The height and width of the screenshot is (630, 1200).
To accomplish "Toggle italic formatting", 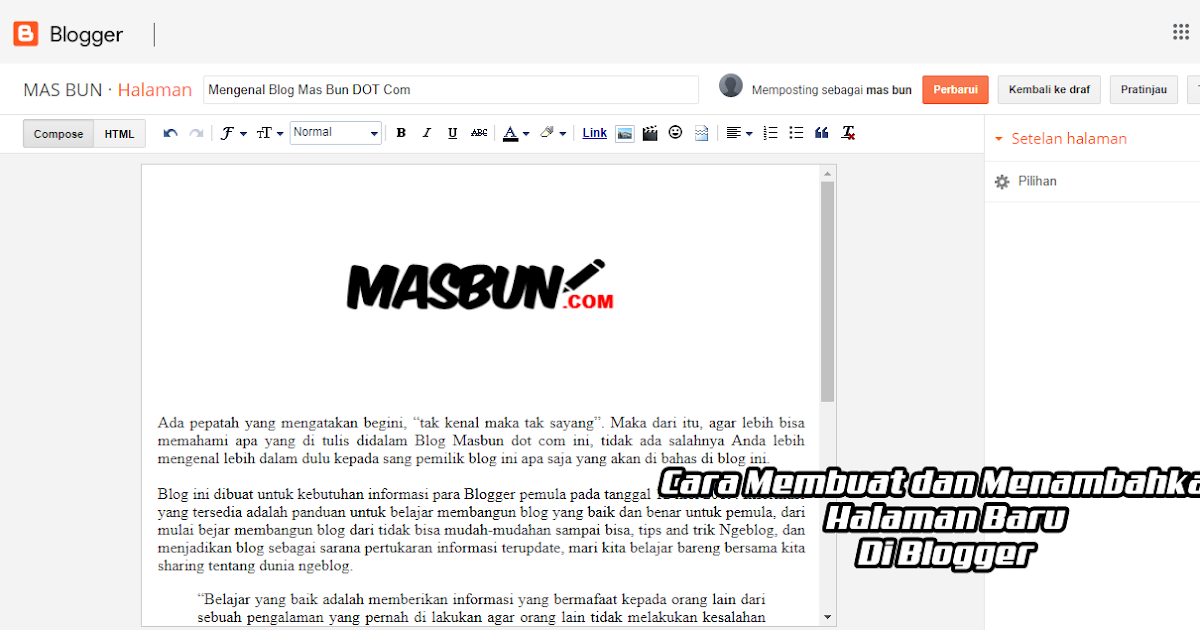I will point(426,132).
